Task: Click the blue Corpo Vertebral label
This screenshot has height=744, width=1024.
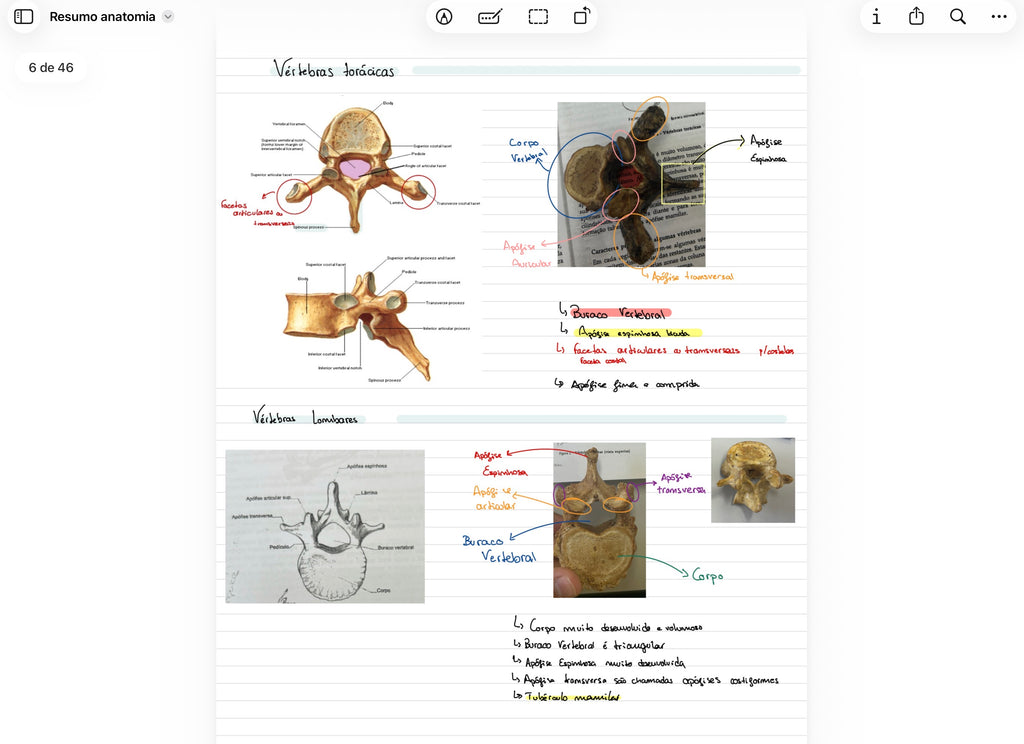Action: (526, 150)
